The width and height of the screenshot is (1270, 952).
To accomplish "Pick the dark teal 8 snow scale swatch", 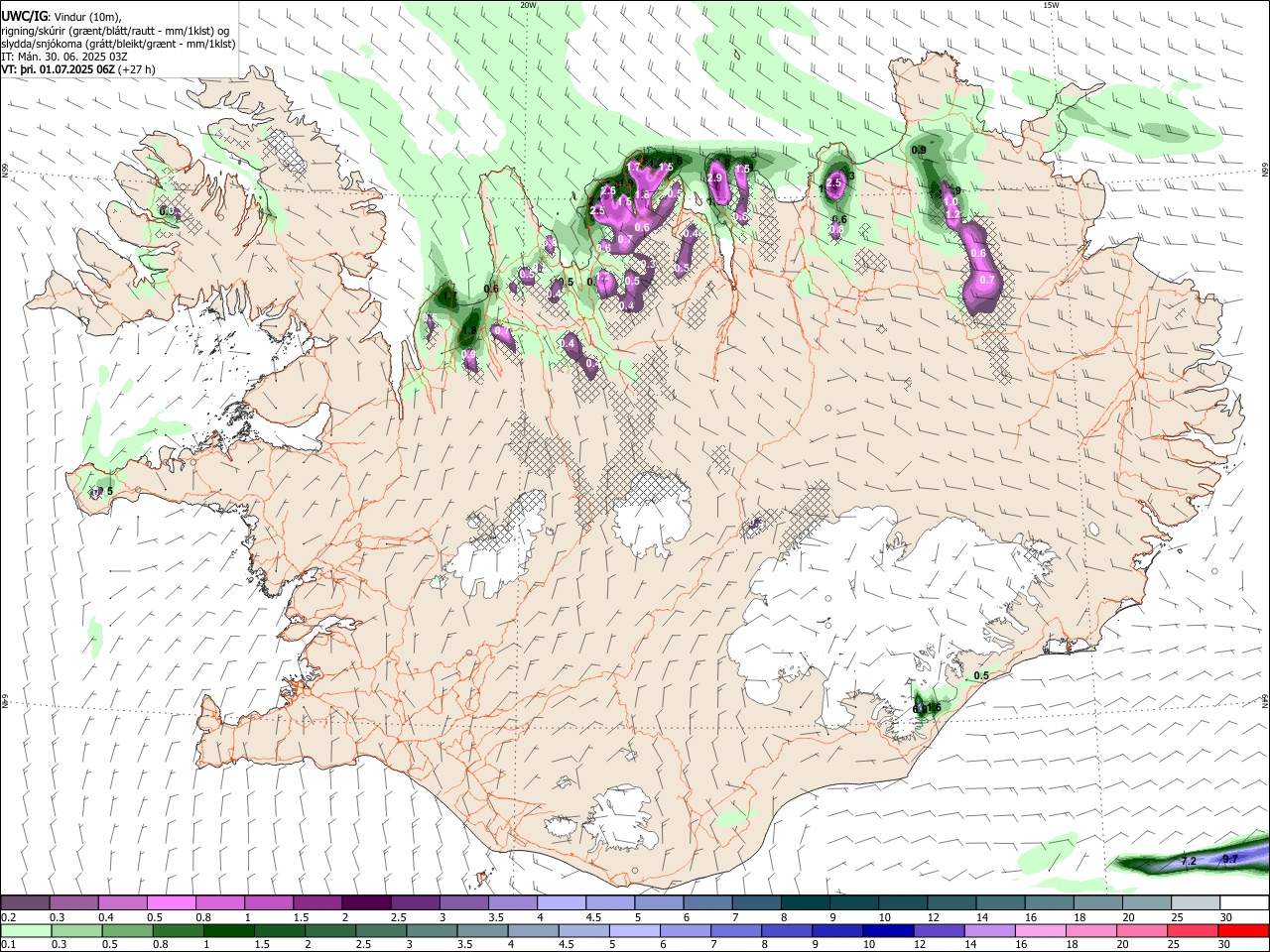I will tap(807, 903).
